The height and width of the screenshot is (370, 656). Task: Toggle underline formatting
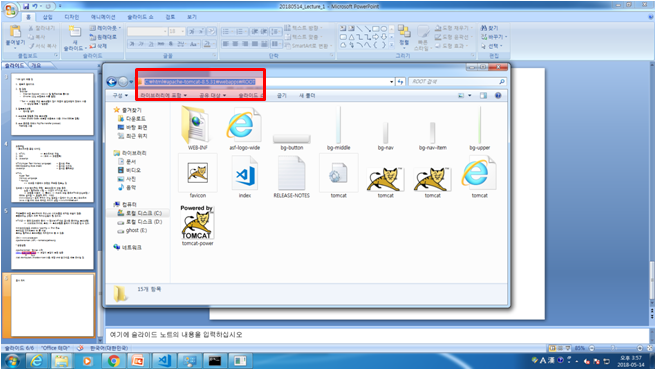151,44
